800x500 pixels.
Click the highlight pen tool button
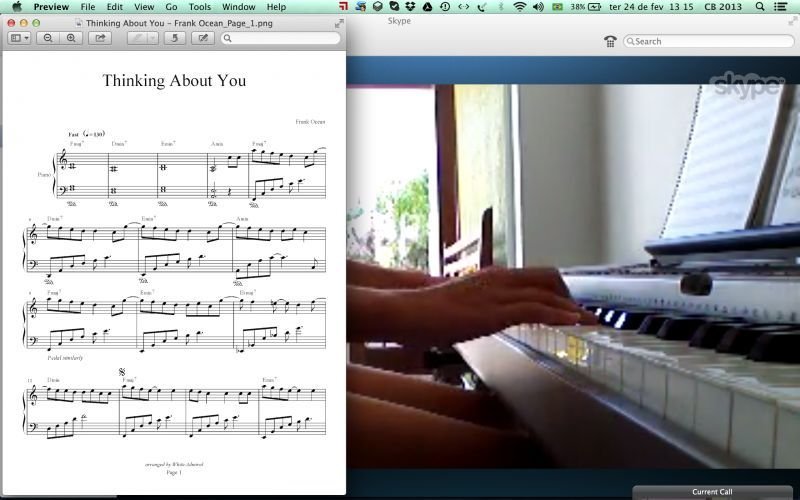(137, 38)
